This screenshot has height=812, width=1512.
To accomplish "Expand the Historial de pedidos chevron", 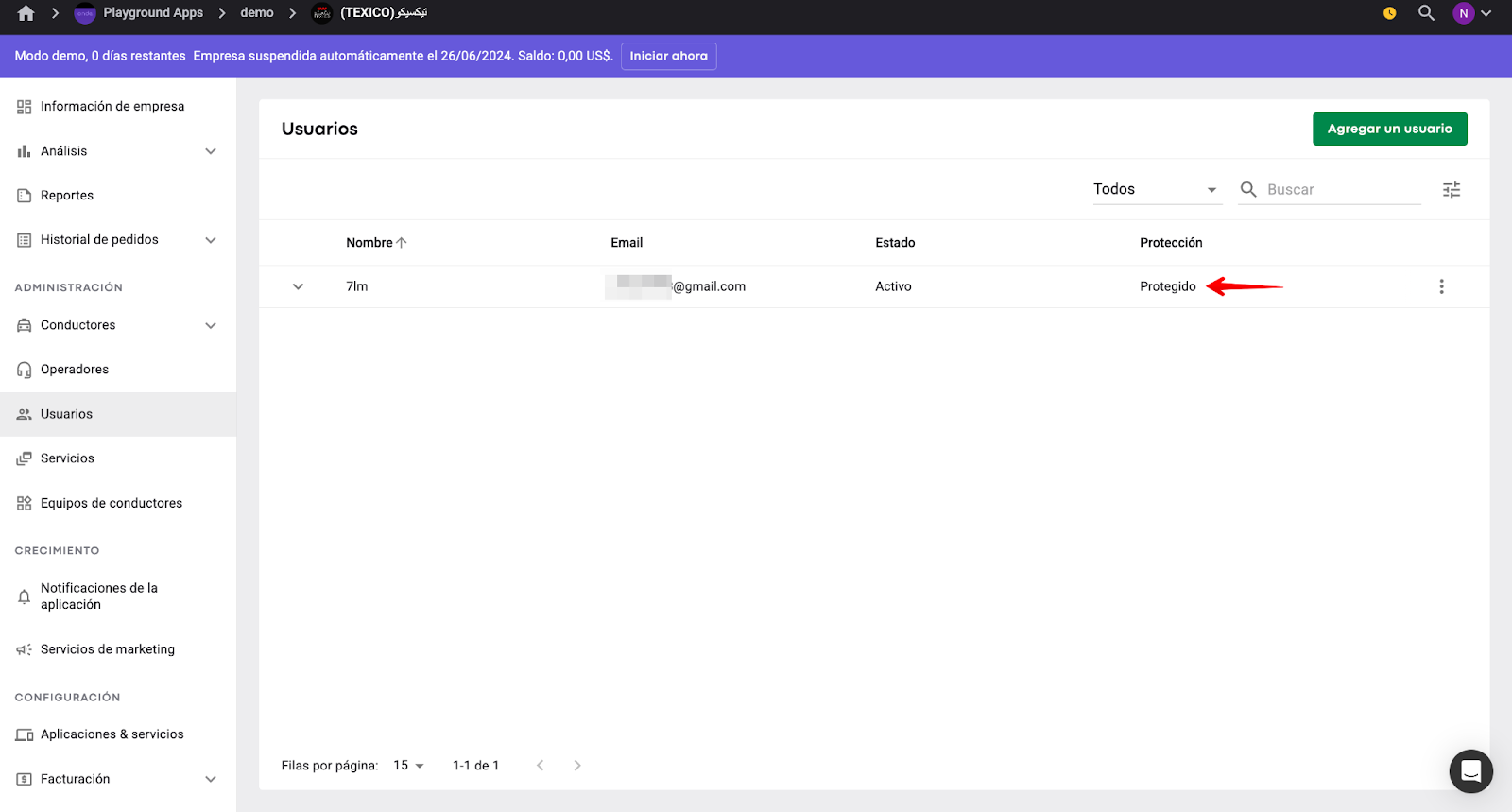I will 211,240.
